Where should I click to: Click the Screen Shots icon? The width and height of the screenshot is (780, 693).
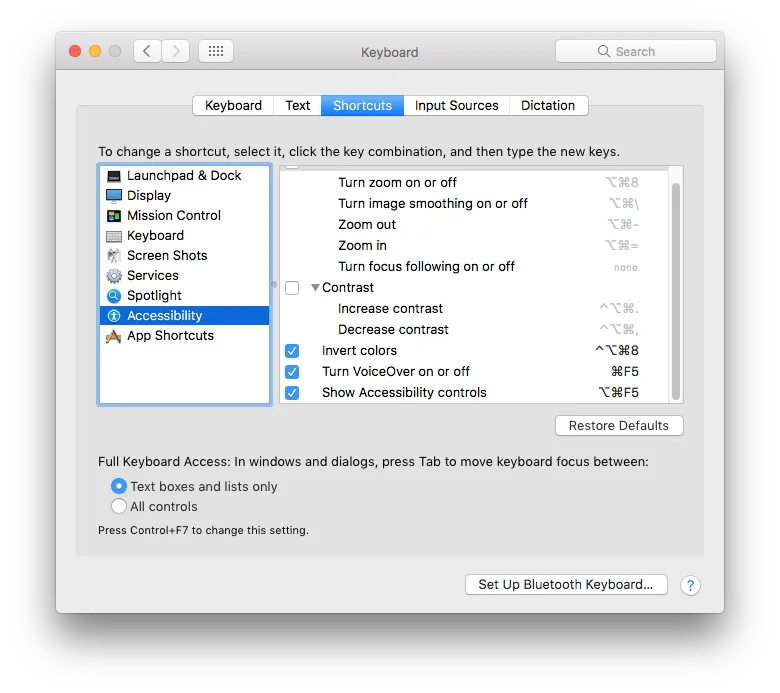114,256
